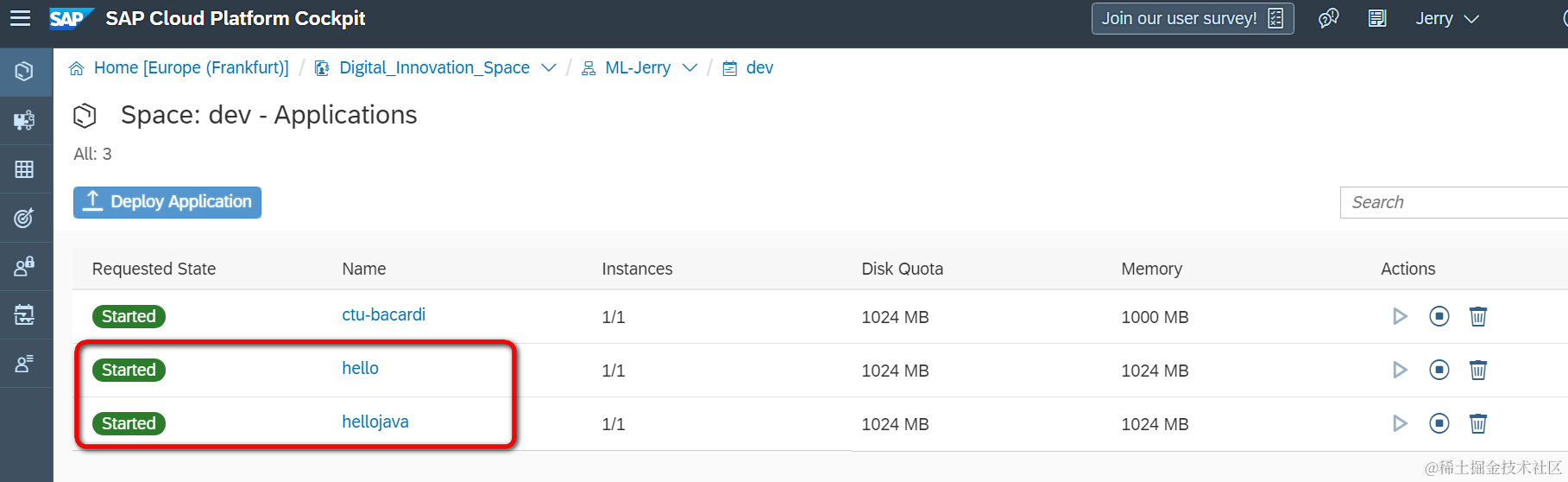Click the Deploy Application button
Screen dimensions: 1568x482
pyautogui.click(x=167, y=202)
